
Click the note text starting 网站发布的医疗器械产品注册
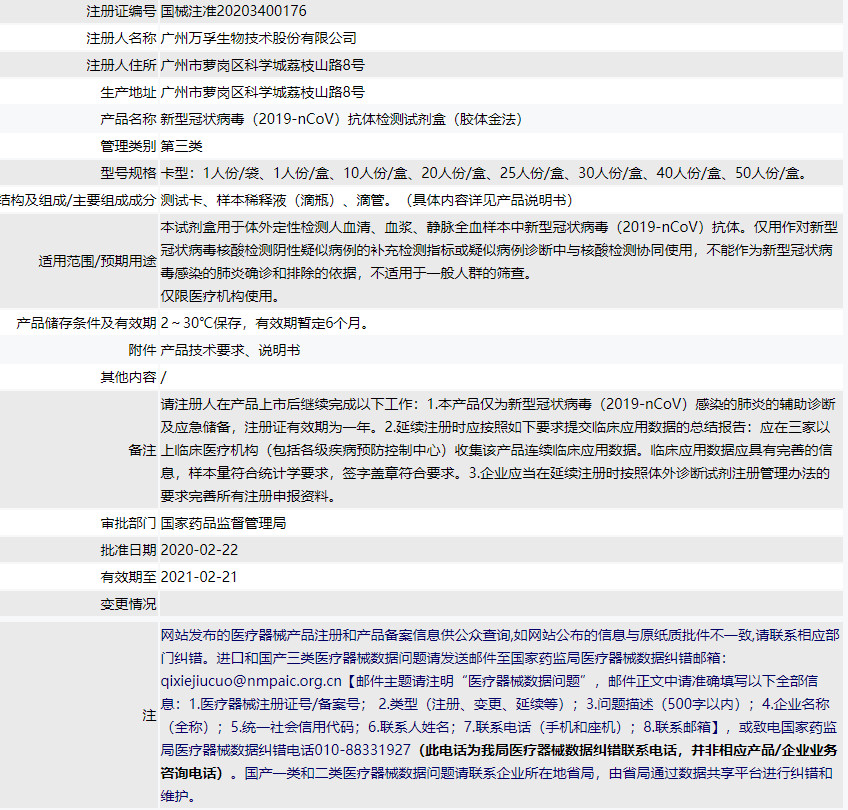500,715
